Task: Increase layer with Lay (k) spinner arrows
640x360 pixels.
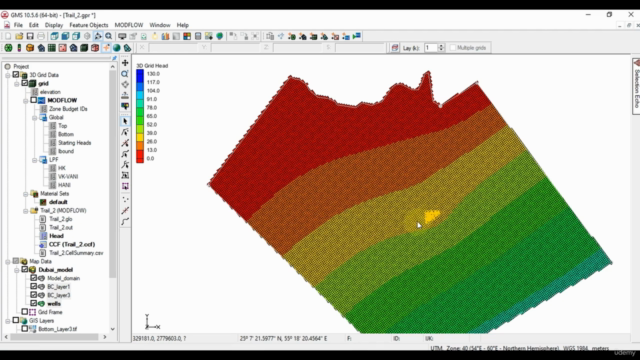Action: [441, 46]
